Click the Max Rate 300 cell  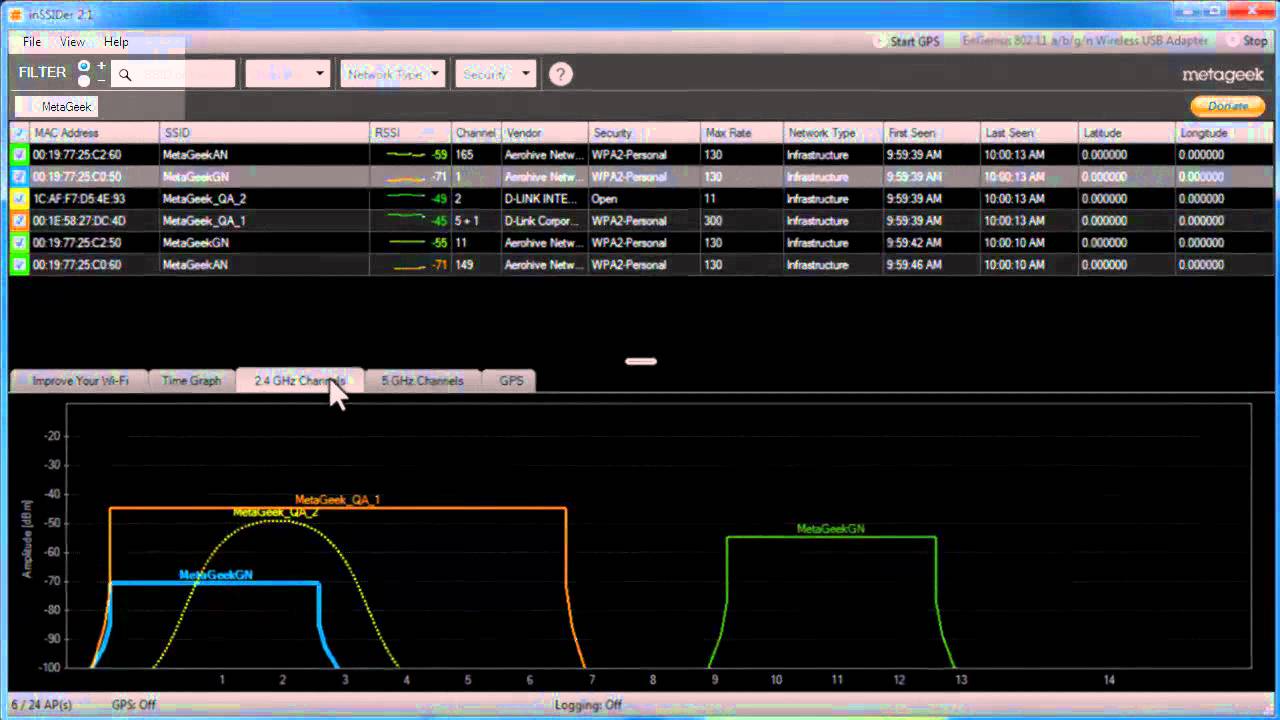[x=714, y=221]
